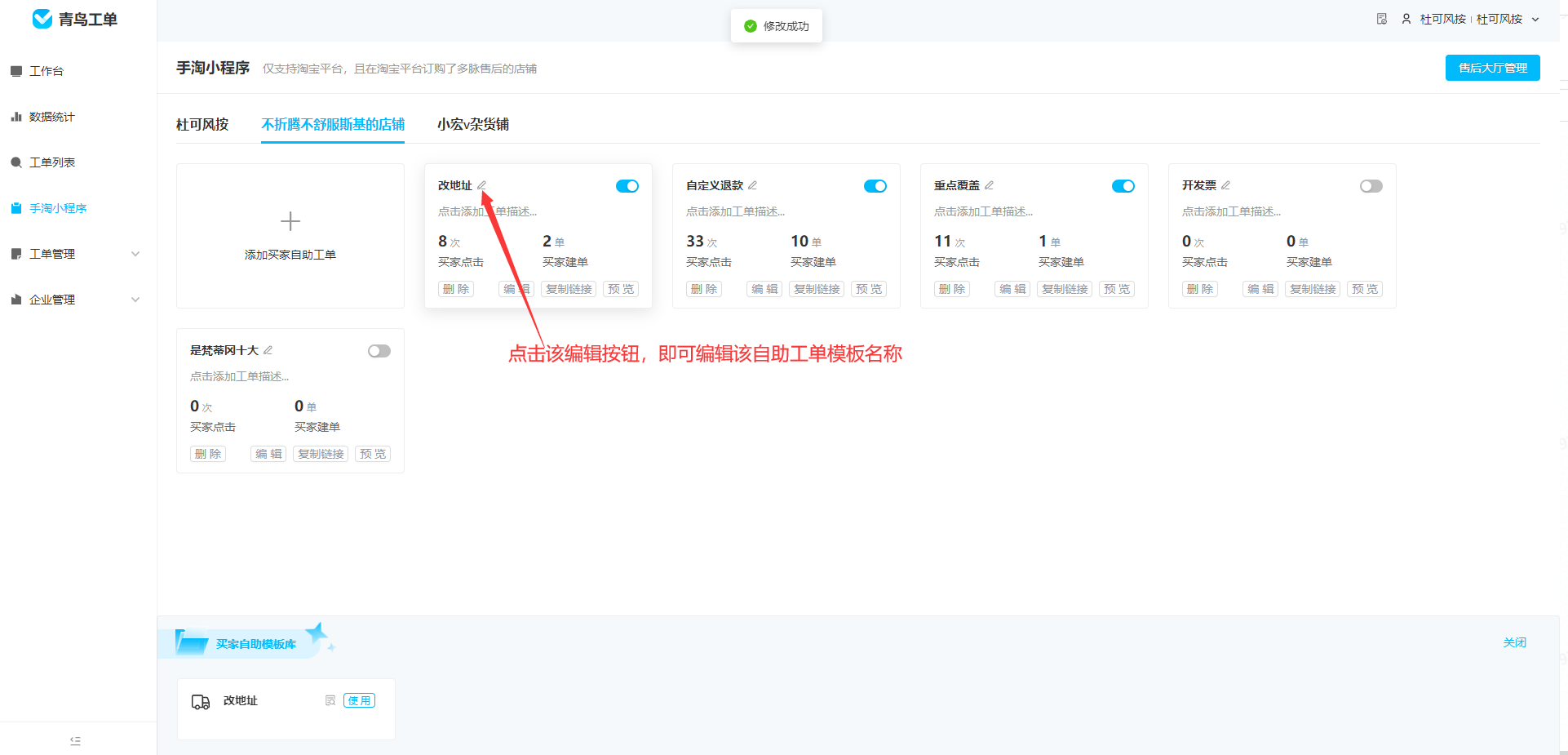Screen dimensions: 1568x755
Task: Collapse the sidebar using the bottom icon
Action: (x=75, y=740)
